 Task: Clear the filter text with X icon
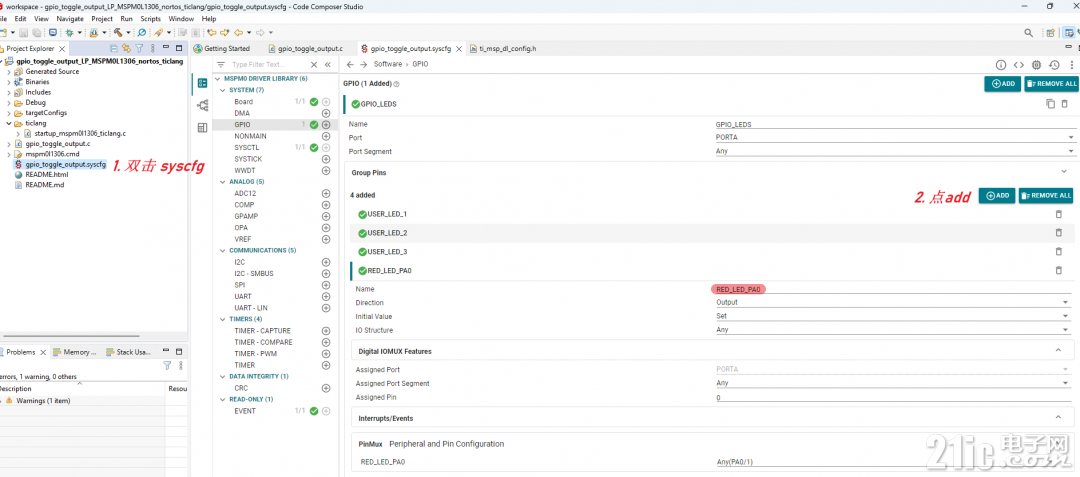(x=314, y=64)
